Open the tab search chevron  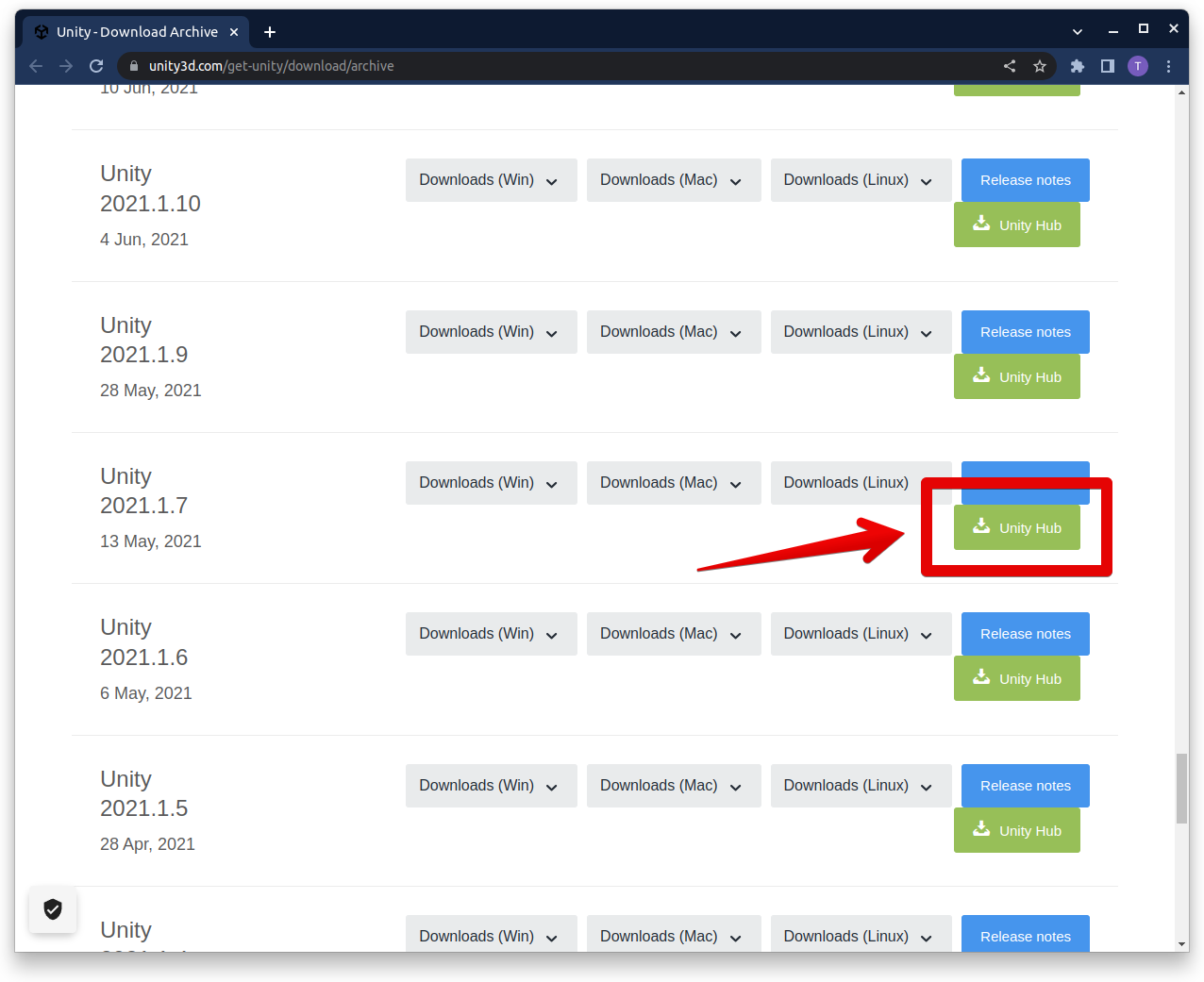click(1078, 31)
